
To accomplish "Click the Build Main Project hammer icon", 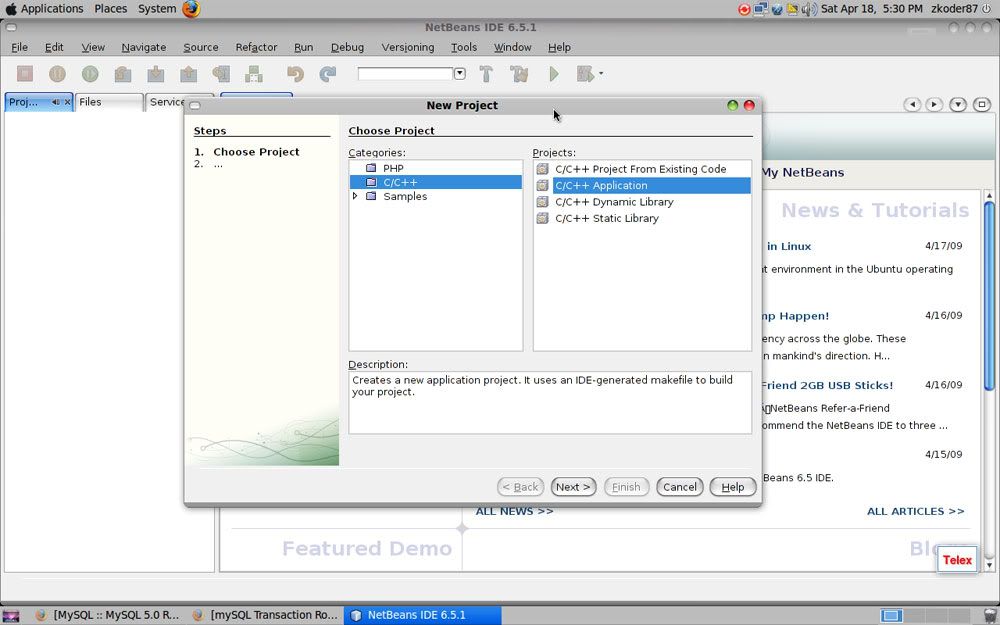I will pyautogui.click(x=486, y=74).
